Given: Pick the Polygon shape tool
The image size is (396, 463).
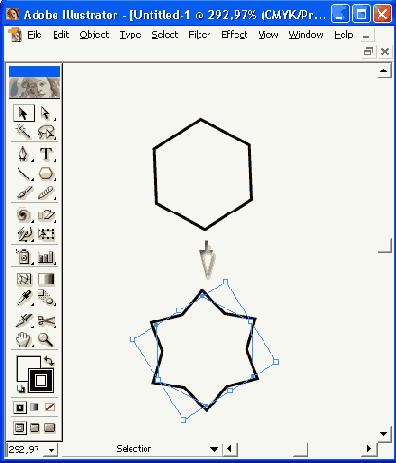Looking at the screenshot, I should 46,174.
